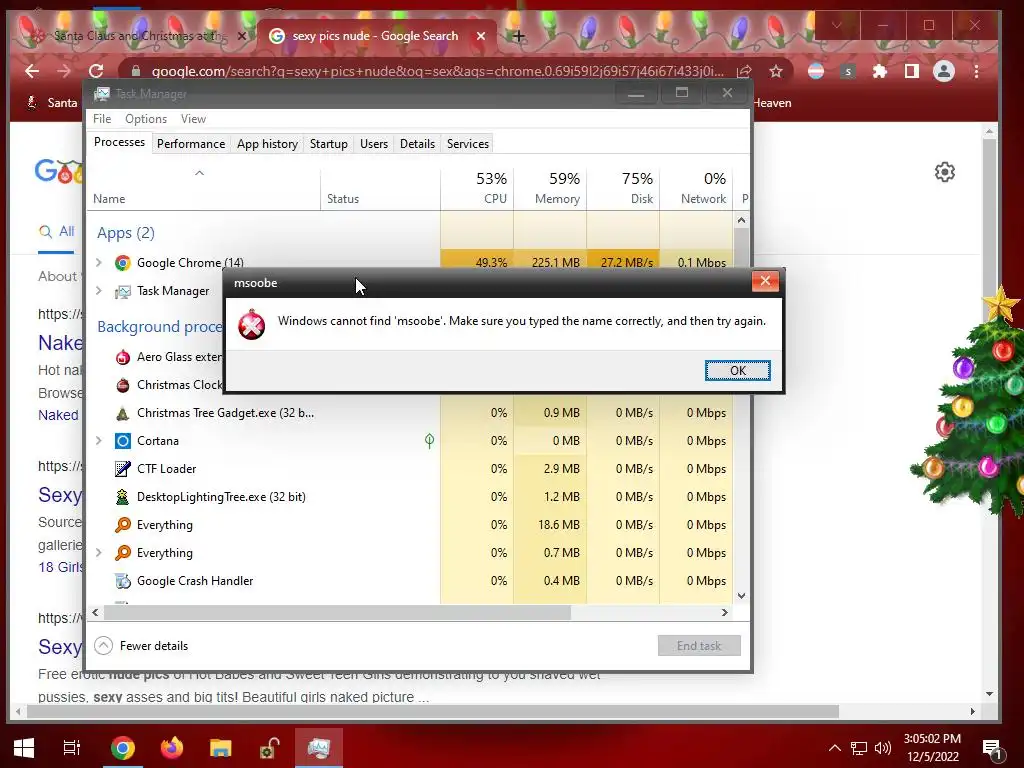The height and width of the screenshot is (768, 1024).
Task: Expand the Task Manager process entry
Action: [99, 291]
